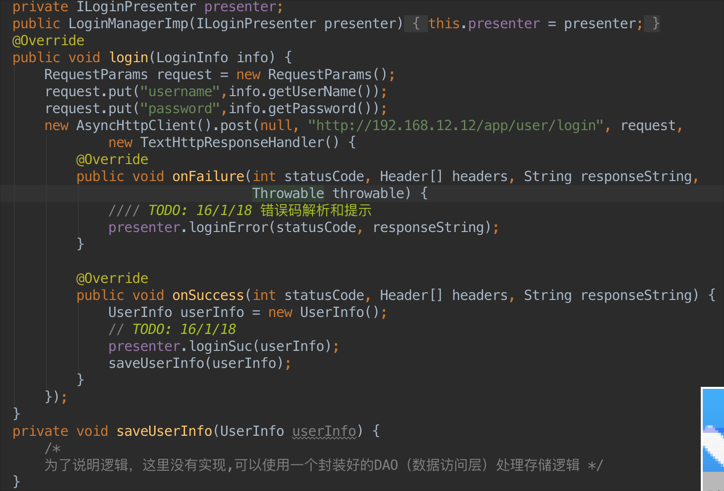Select the ILoginPresenter type in the field declaration
The image size is (724, 491).
tap(136, 6)
